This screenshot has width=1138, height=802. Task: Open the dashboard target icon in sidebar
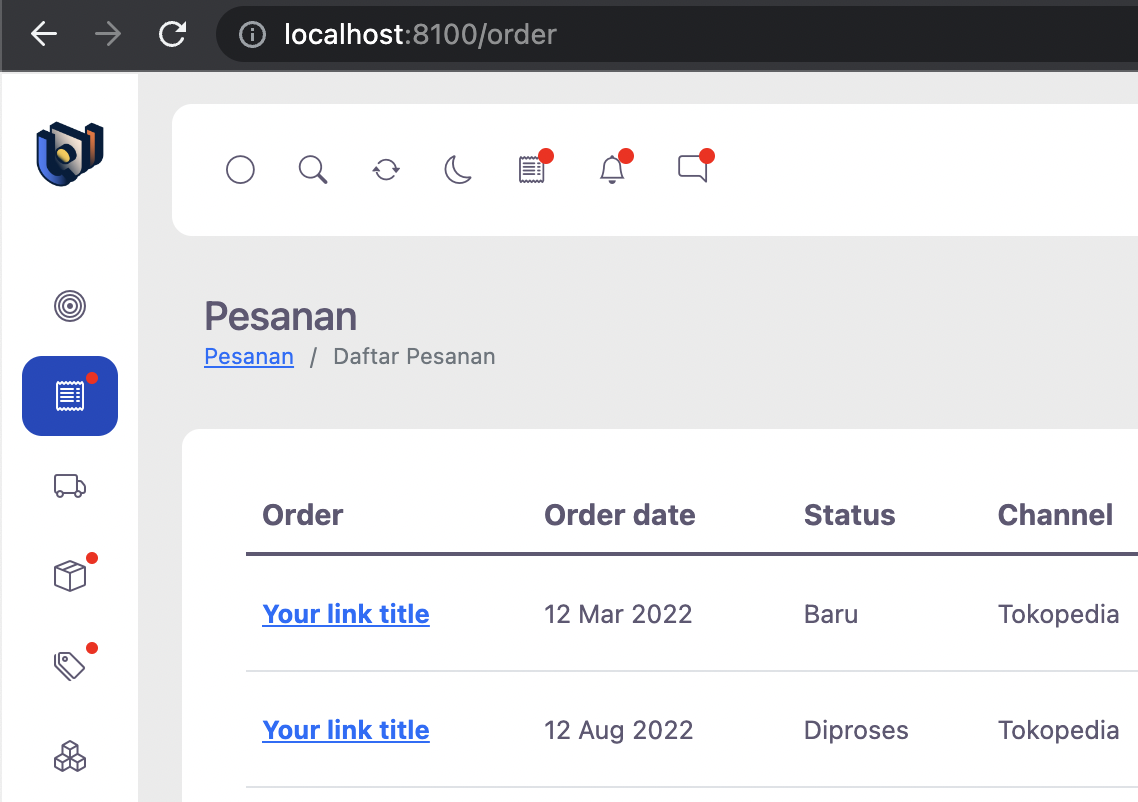(70, 306)
